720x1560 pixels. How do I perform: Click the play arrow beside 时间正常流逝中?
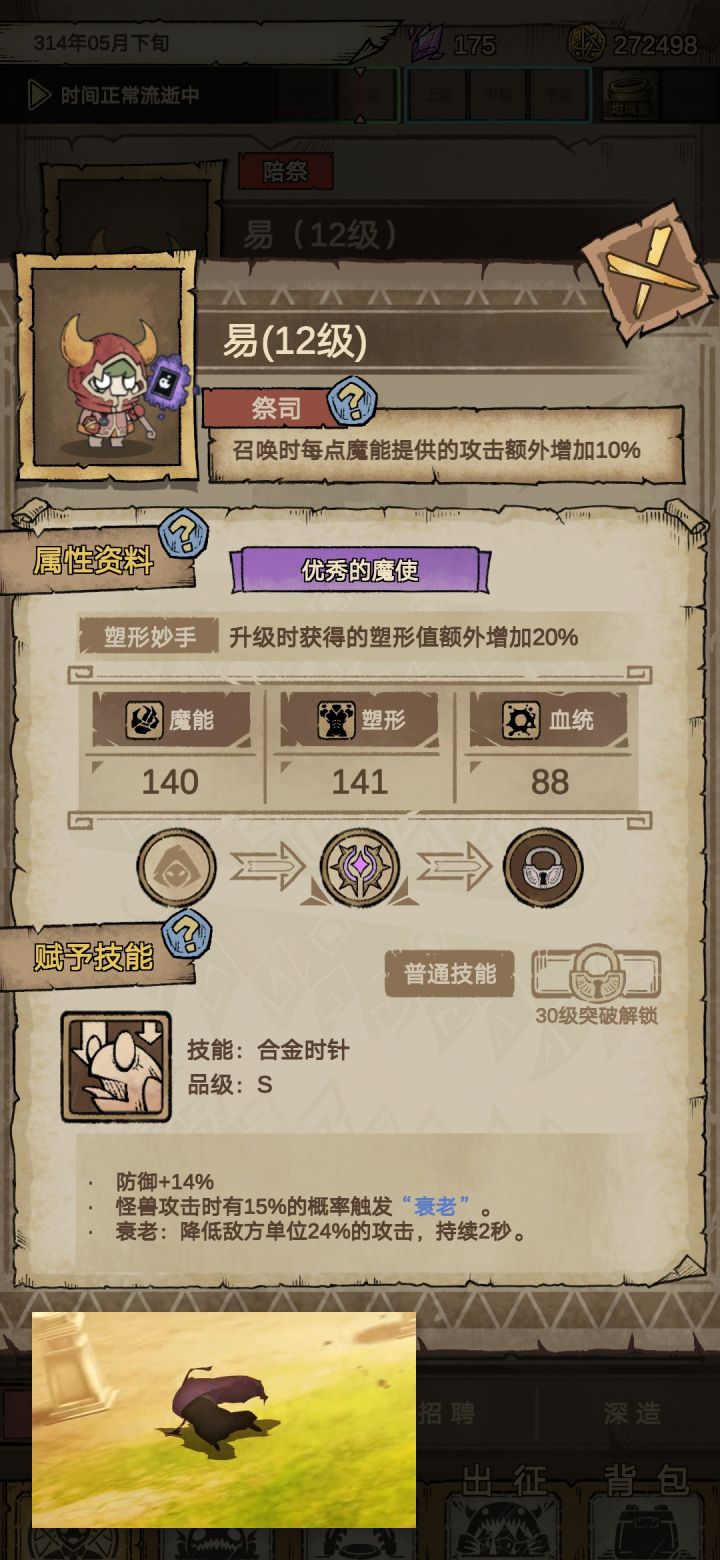click(x=39, y=95)
